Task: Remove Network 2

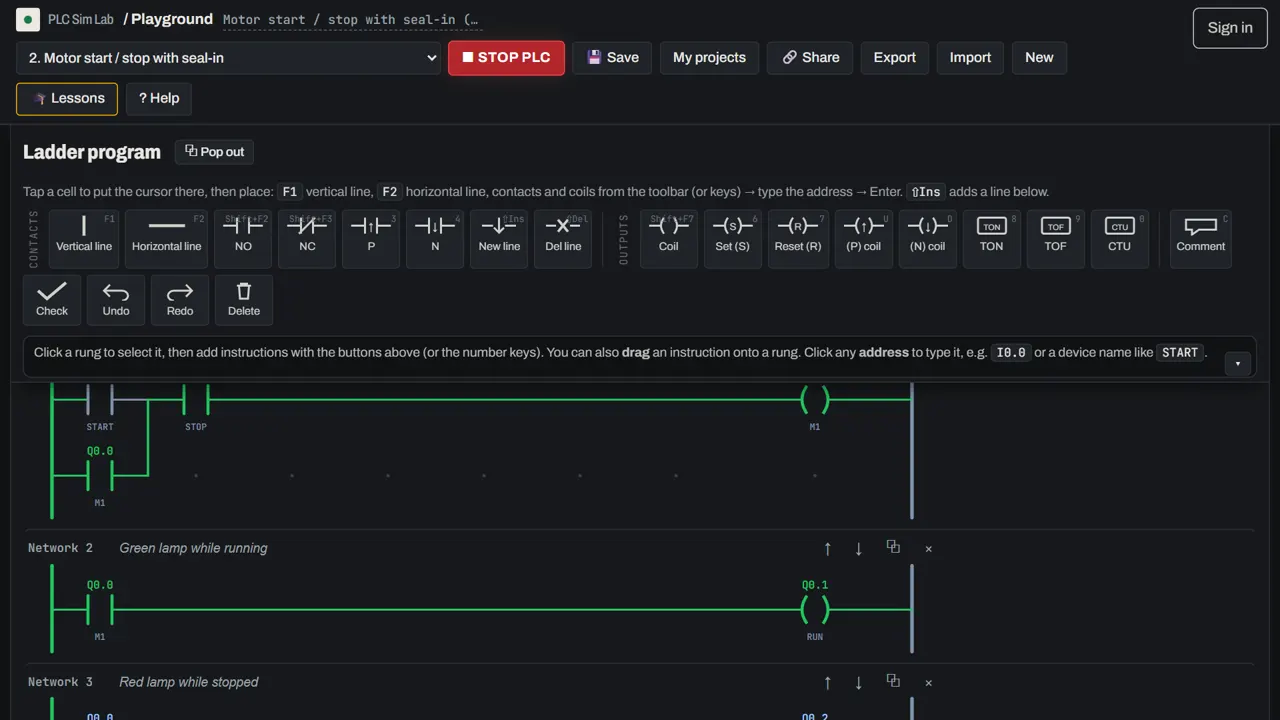Action: tap(928, 548)
